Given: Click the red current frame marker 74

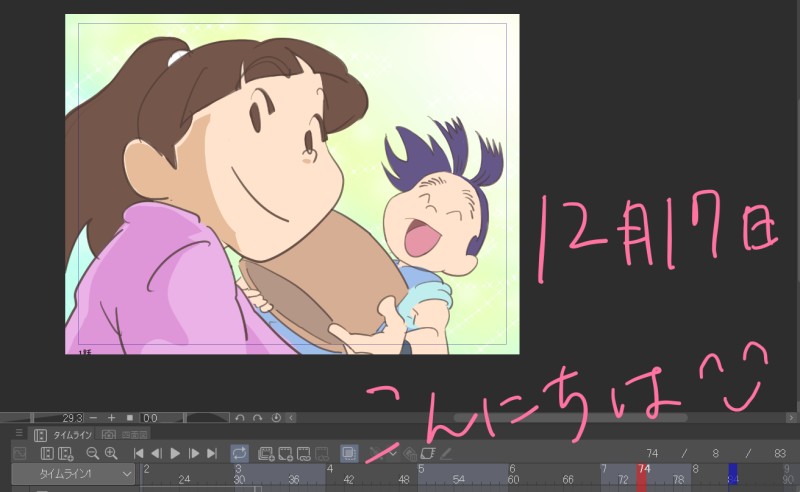Looking at the screenshot, I should (641, 478).
